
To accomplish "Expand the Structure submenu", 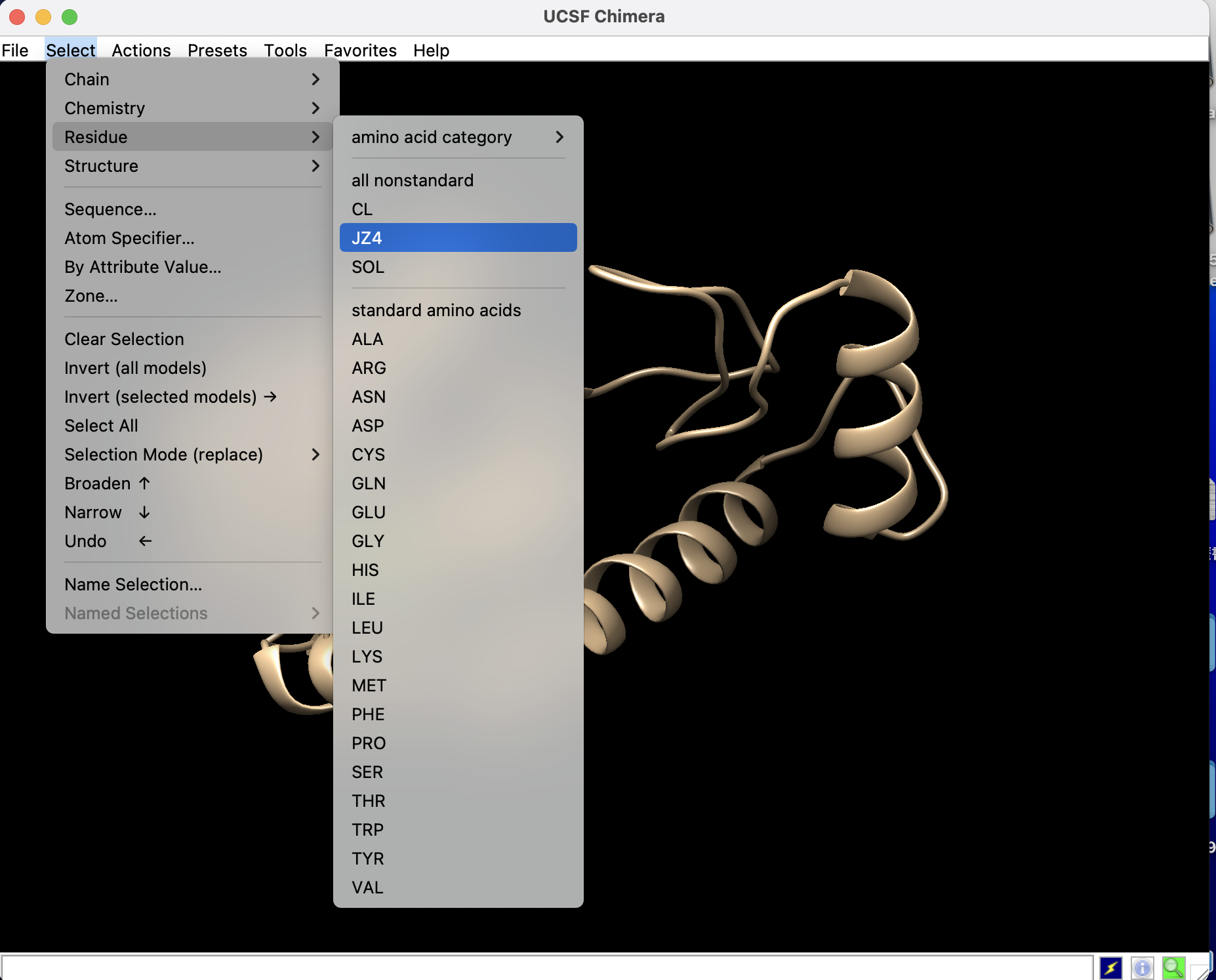I will [x=192, y=166].
